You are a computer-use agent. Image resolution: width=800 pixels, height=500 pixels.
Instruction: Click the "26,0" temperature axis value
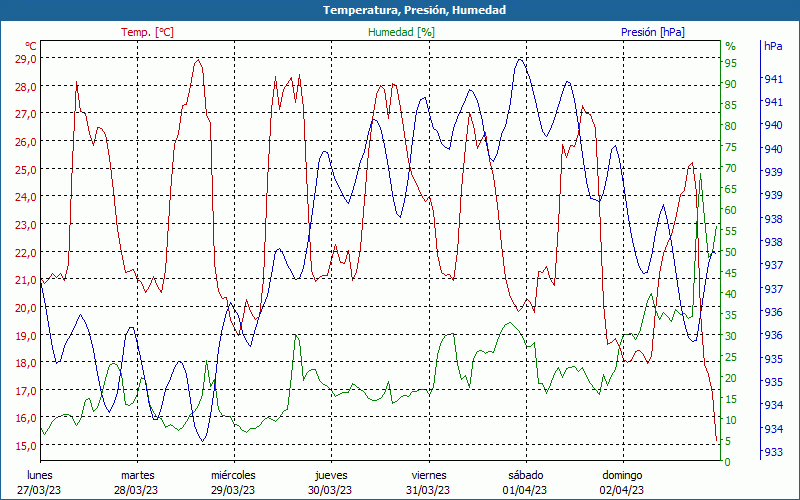tap(26, 141)
